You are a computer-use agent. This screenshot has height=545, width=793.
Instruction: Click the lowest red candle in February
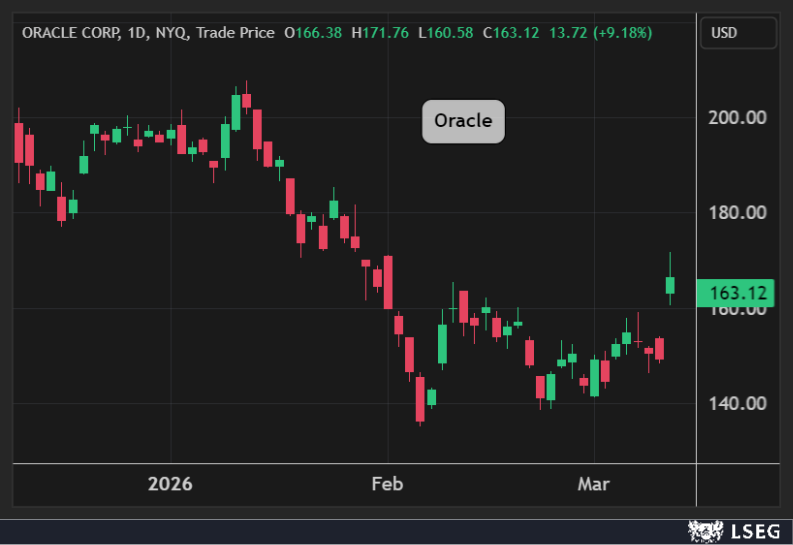click(420, 399)
